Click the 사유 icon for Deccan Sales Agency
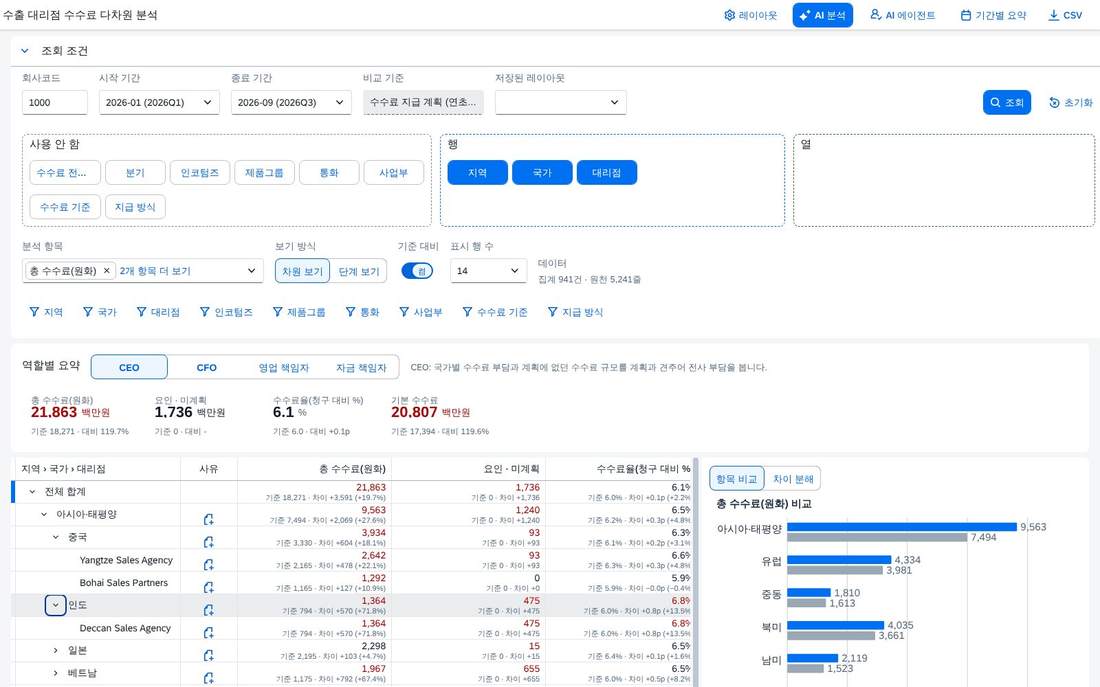Viewport: 1100px width, 687px height. 208,632
